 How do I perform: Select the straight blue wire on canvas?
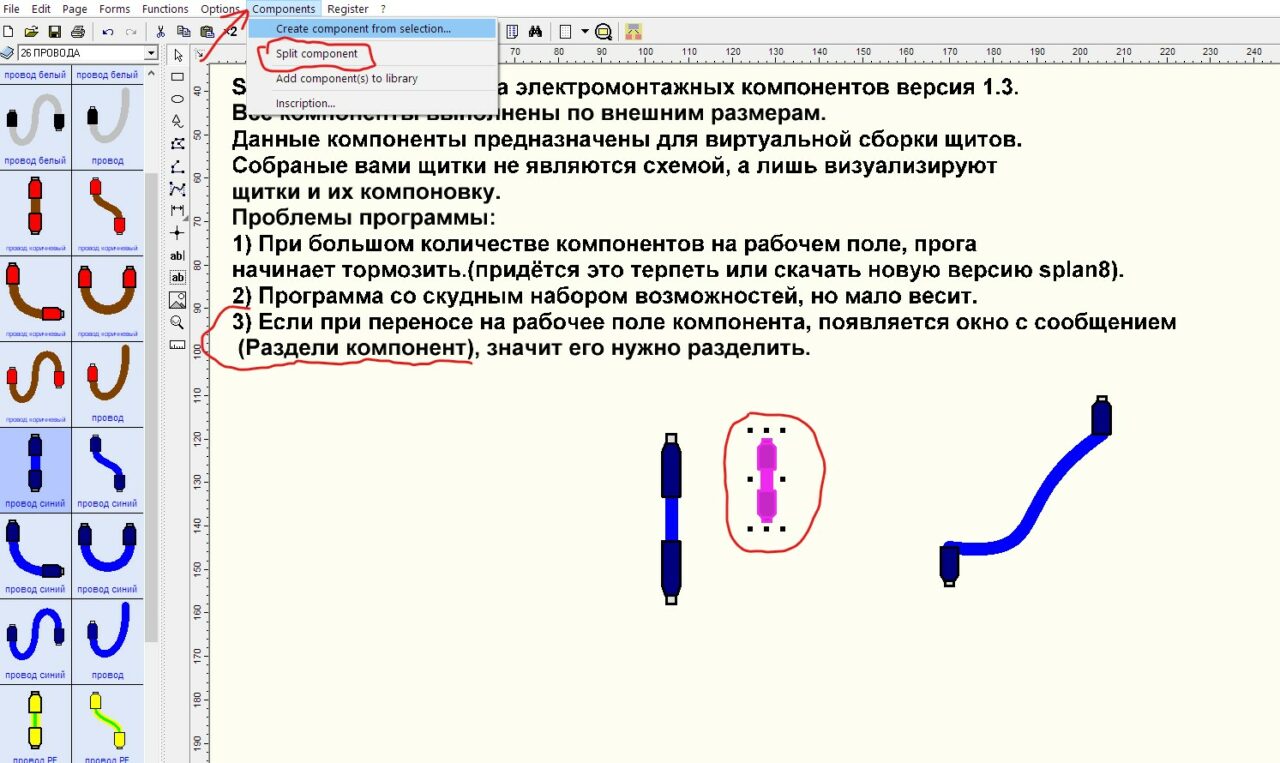671,519
